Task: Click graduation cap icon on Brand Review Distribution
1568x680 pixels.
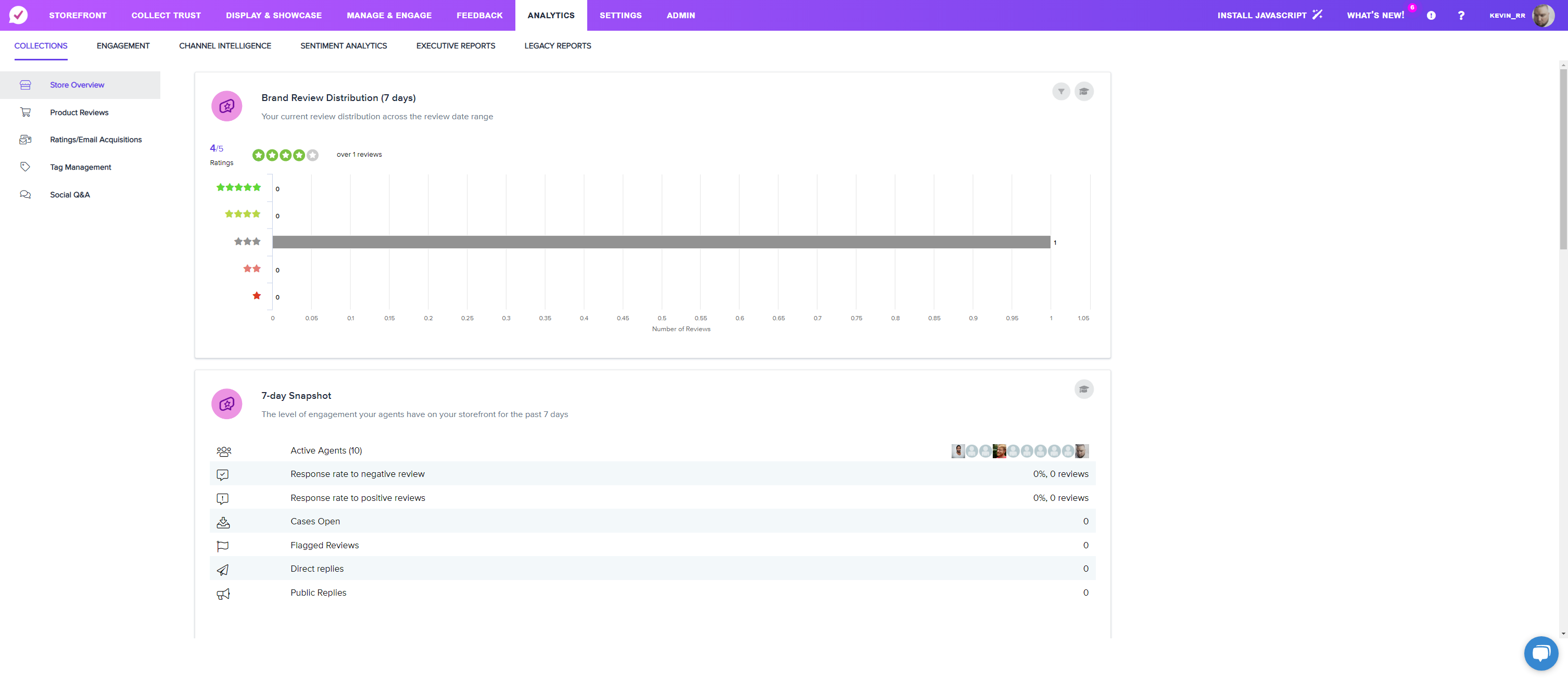Action: [1083, 91]
